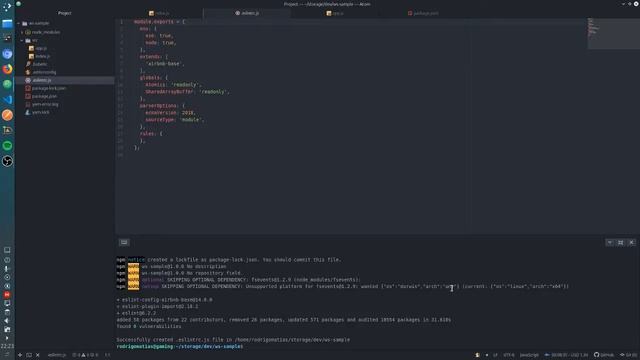Viewport: 640px width, 360px height.
Task: Launch Visual Studio Code from dock
Action: [x=7, y=100]
